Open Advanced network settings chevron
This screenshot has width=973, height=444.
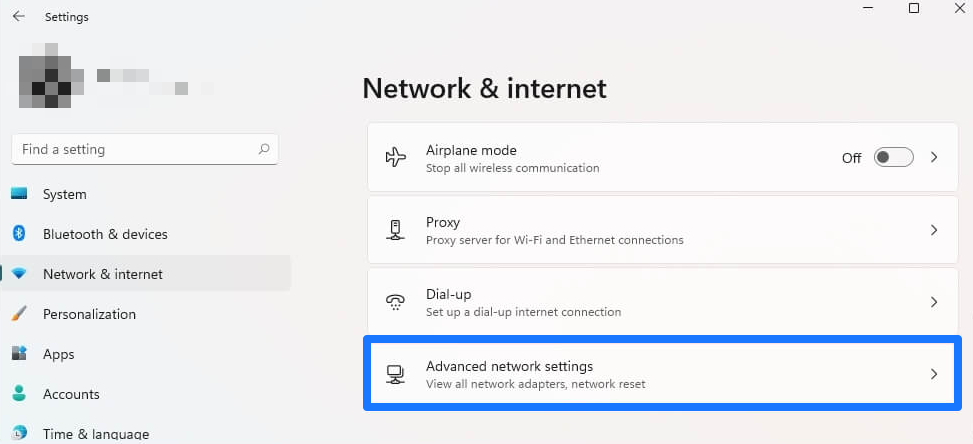[x=933, y=374]
